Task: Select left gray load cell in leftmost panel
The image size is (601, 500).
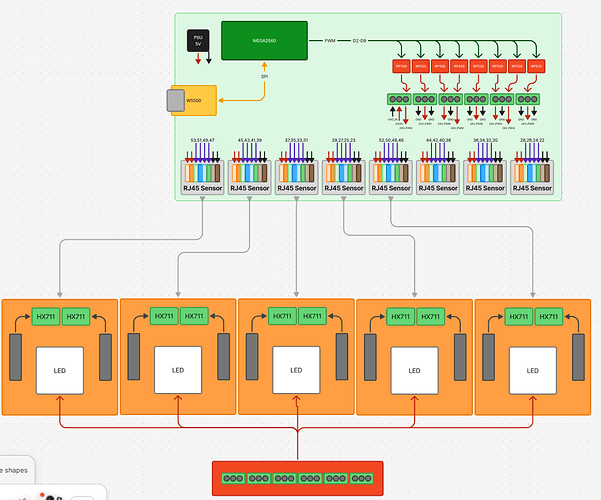Action: [x=15, y=357]
